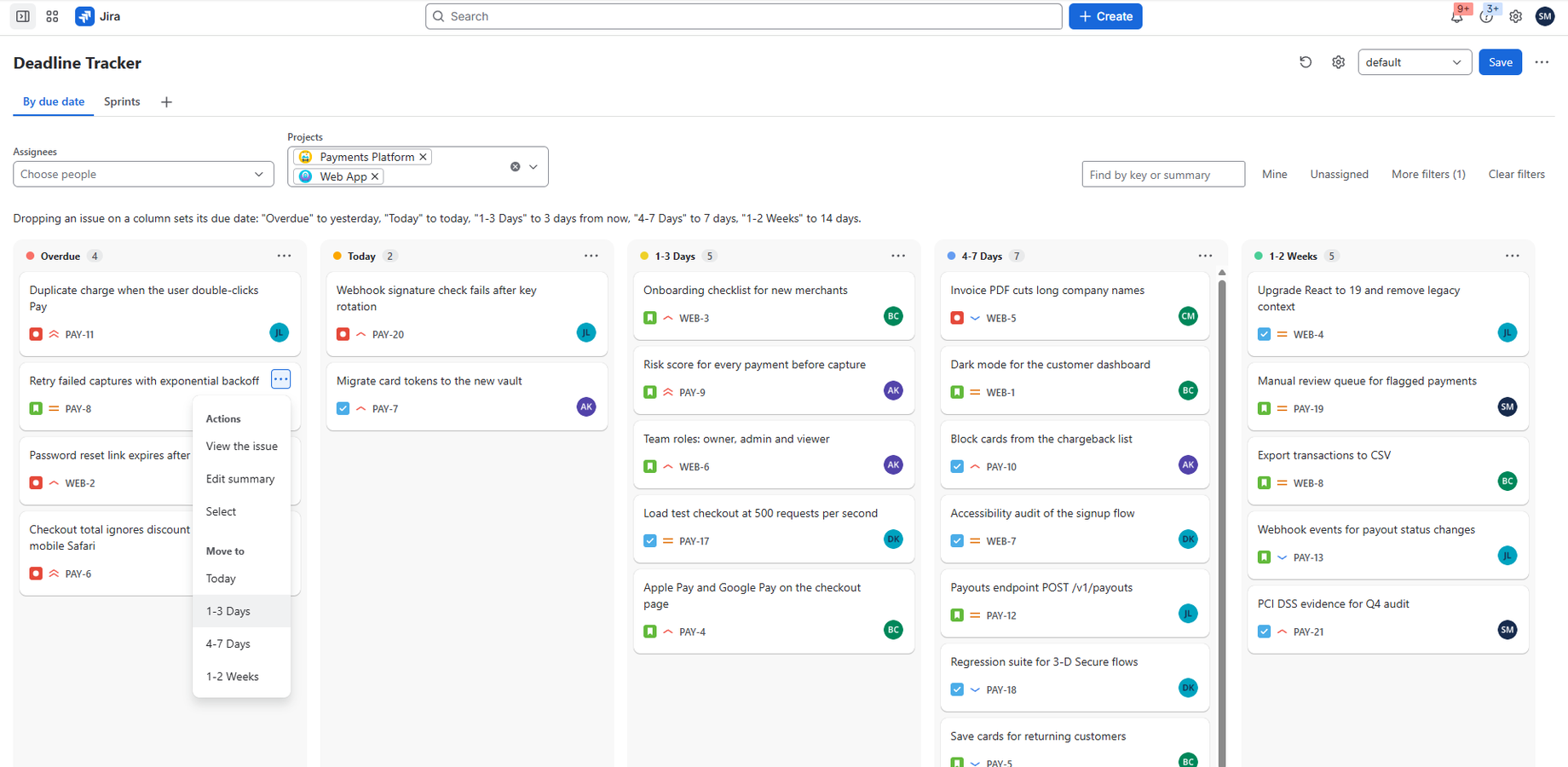Choose Edit summary in the menu
Image resolution: width=1568 pixels, height=767 pixels.
pyautogui.click(x=241, y=479)
